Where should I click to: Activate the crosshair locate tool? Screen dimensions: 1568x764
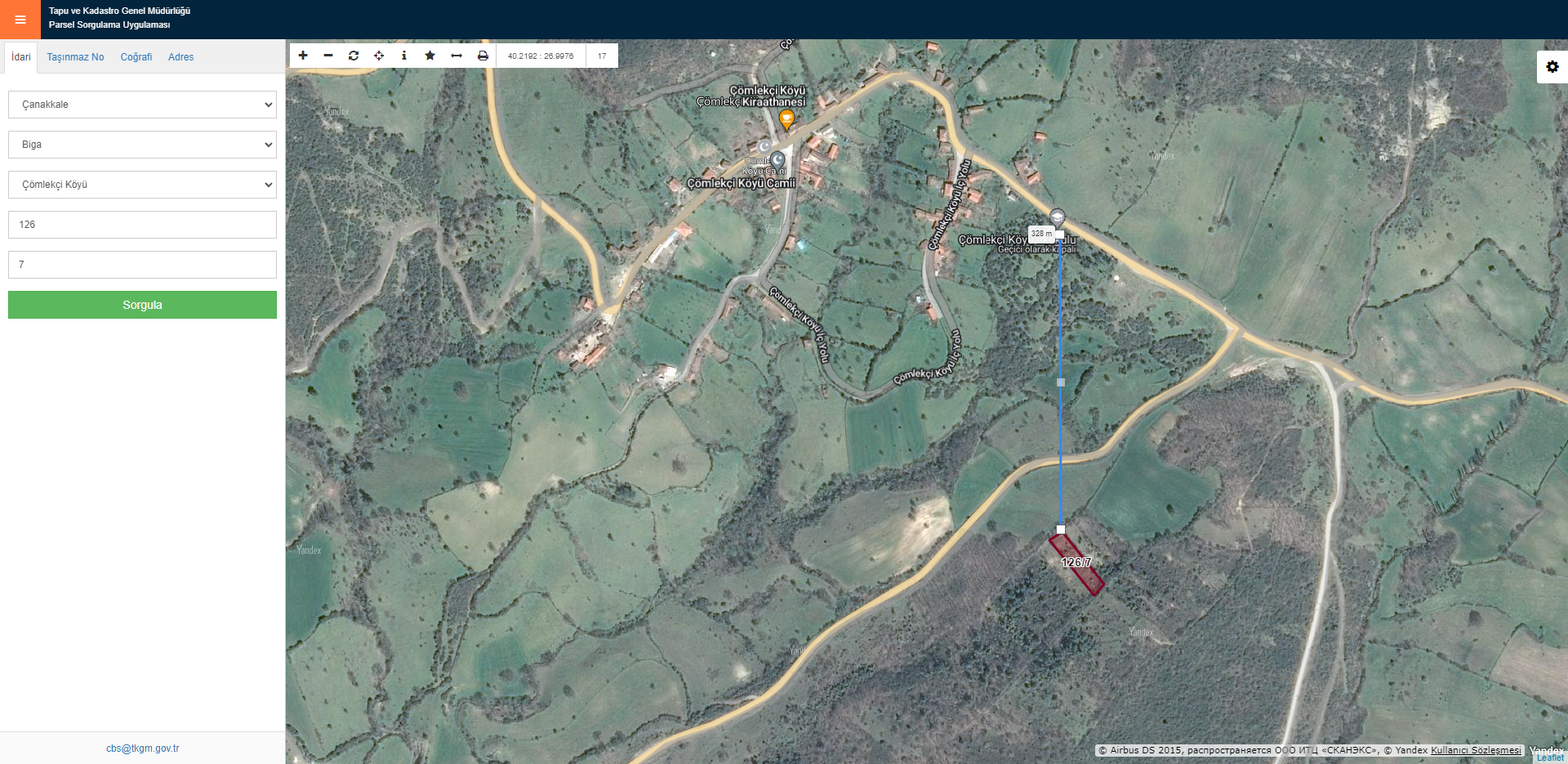(379, 56)
